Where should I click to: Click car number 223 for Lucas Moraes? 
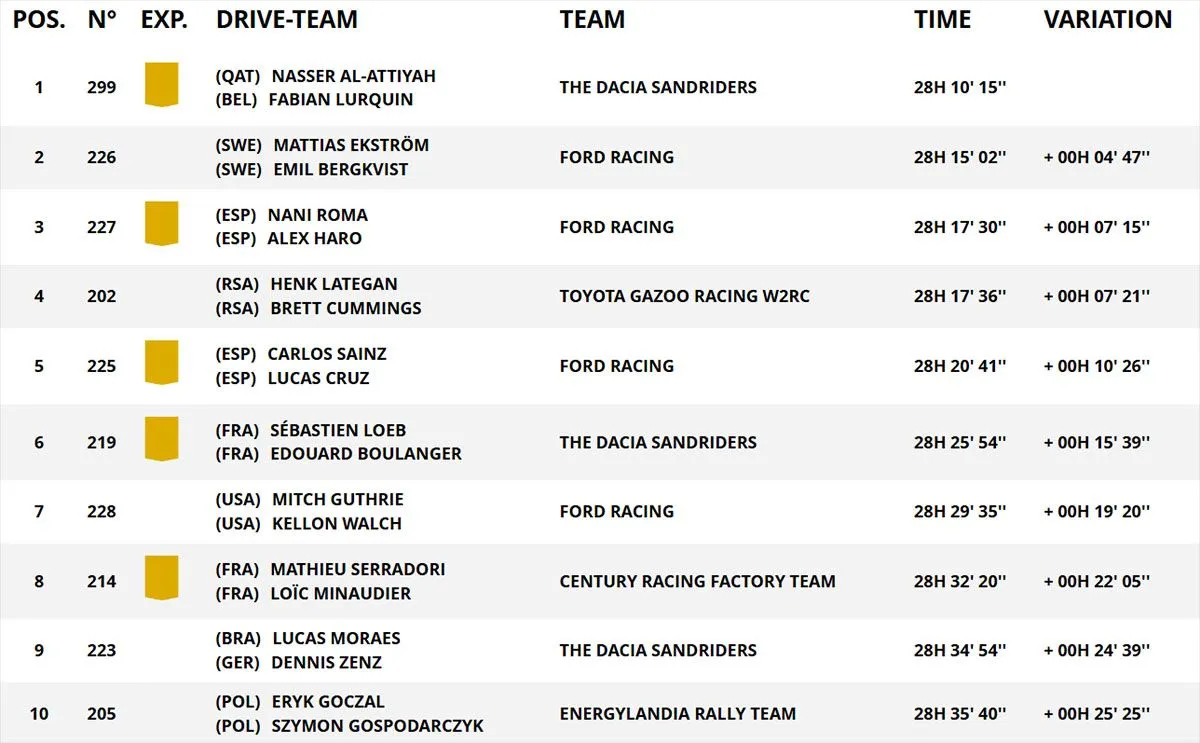coord(101,650)
